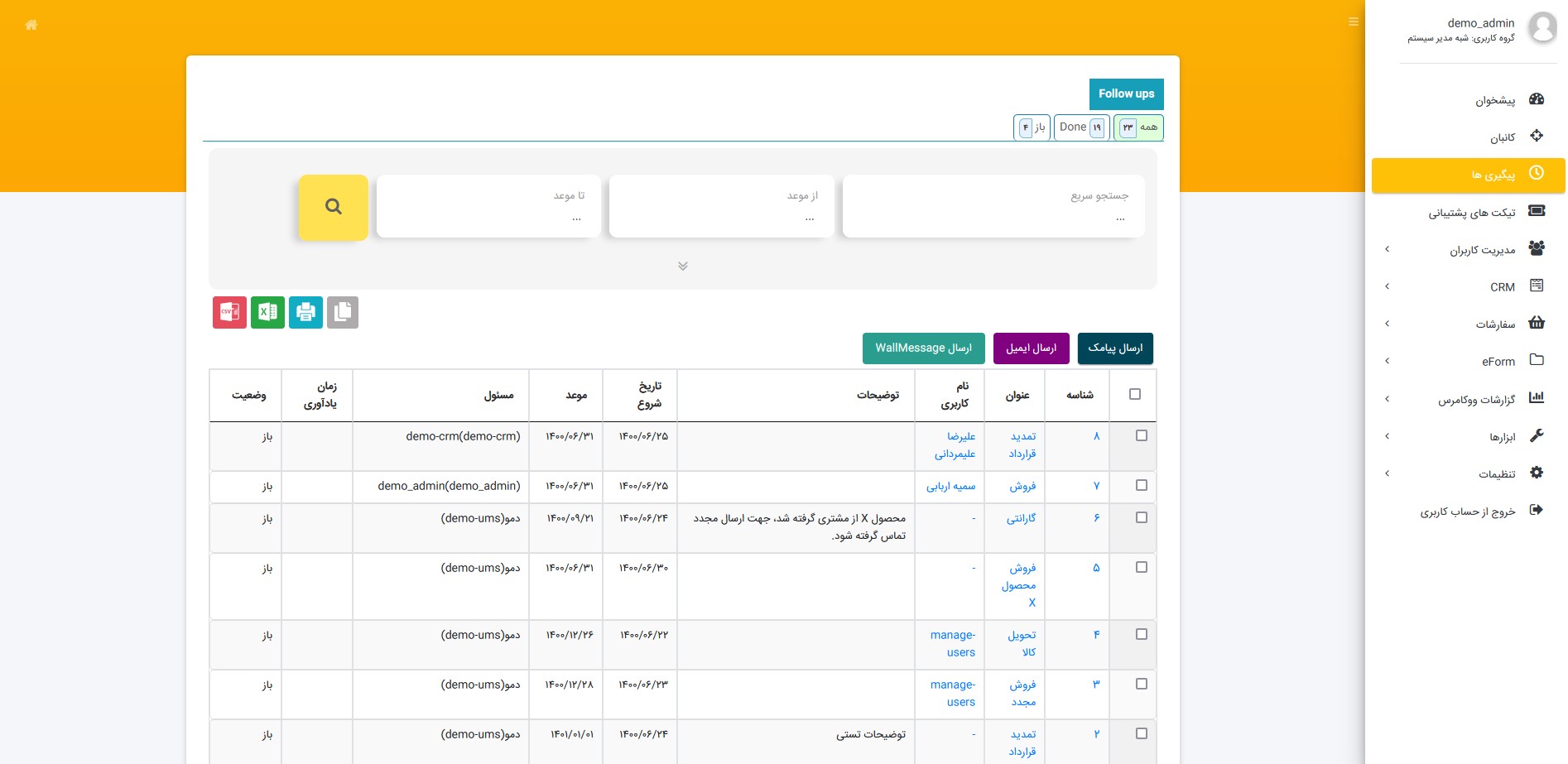Switch to the Done filter tab
Viewport: 1568px width, 764px height.
tap(1081, 127)
